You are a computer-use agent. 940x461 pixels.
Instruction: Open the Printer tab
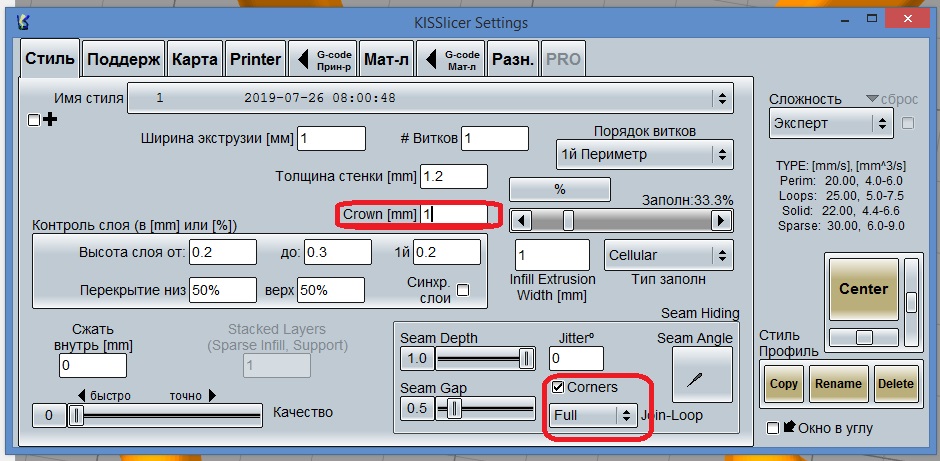tap(255, 59)
